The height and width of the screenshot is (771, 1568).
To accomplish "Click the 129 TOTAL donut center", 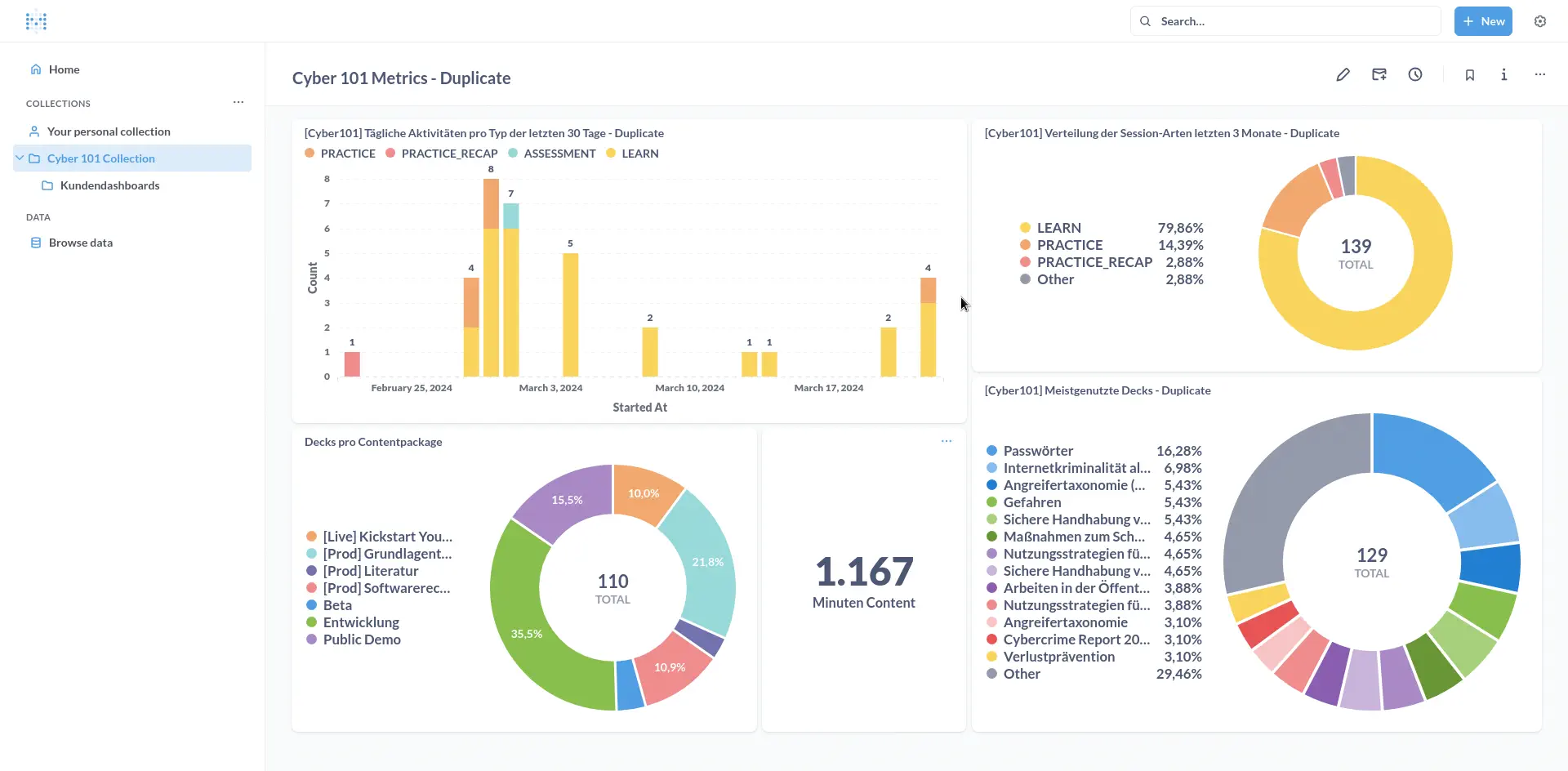I will click(x=1372, y=563).
